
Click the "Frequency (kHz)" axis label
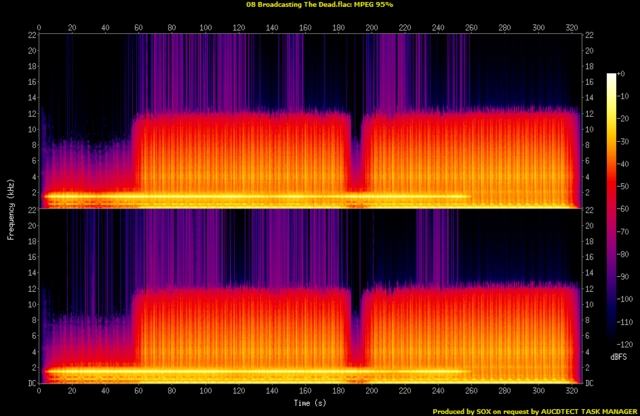(9, 208)
